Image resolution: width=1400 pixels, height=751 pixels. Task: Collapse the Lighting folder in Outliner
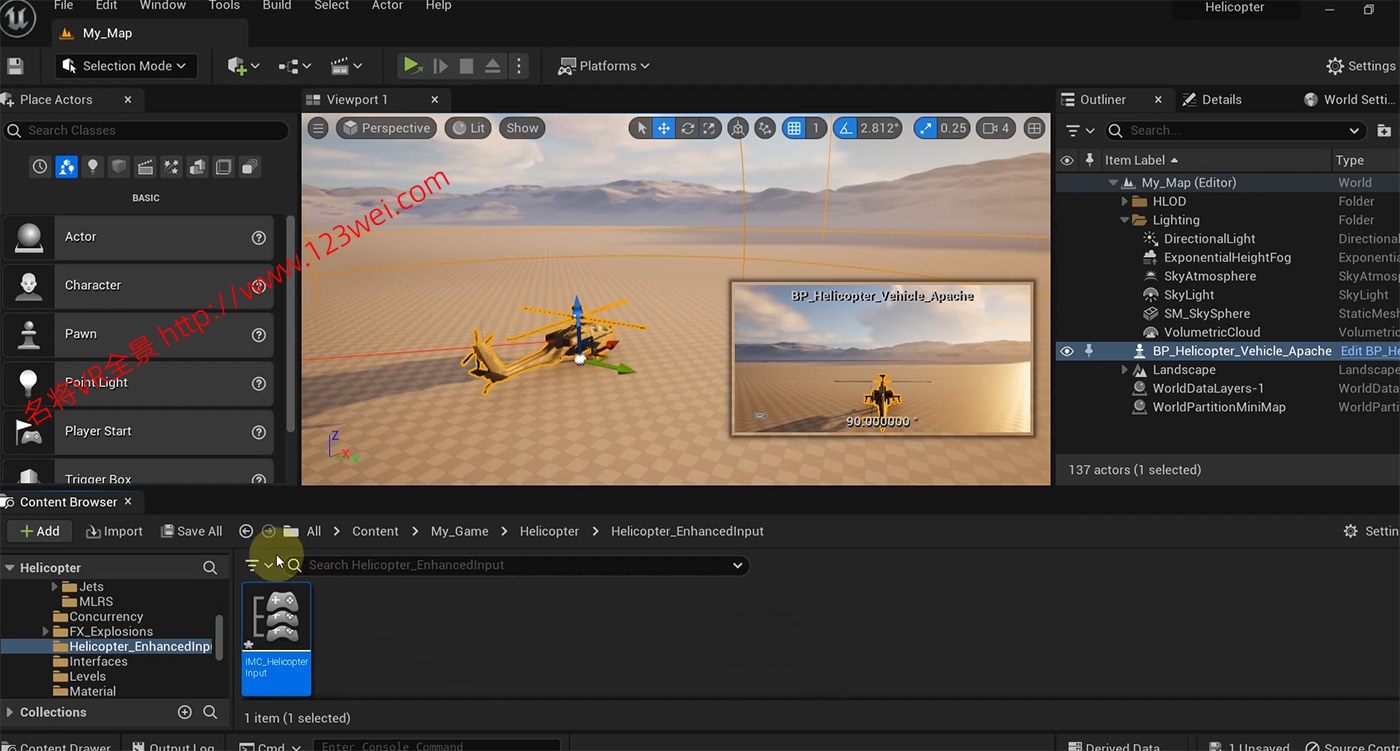1125,220
